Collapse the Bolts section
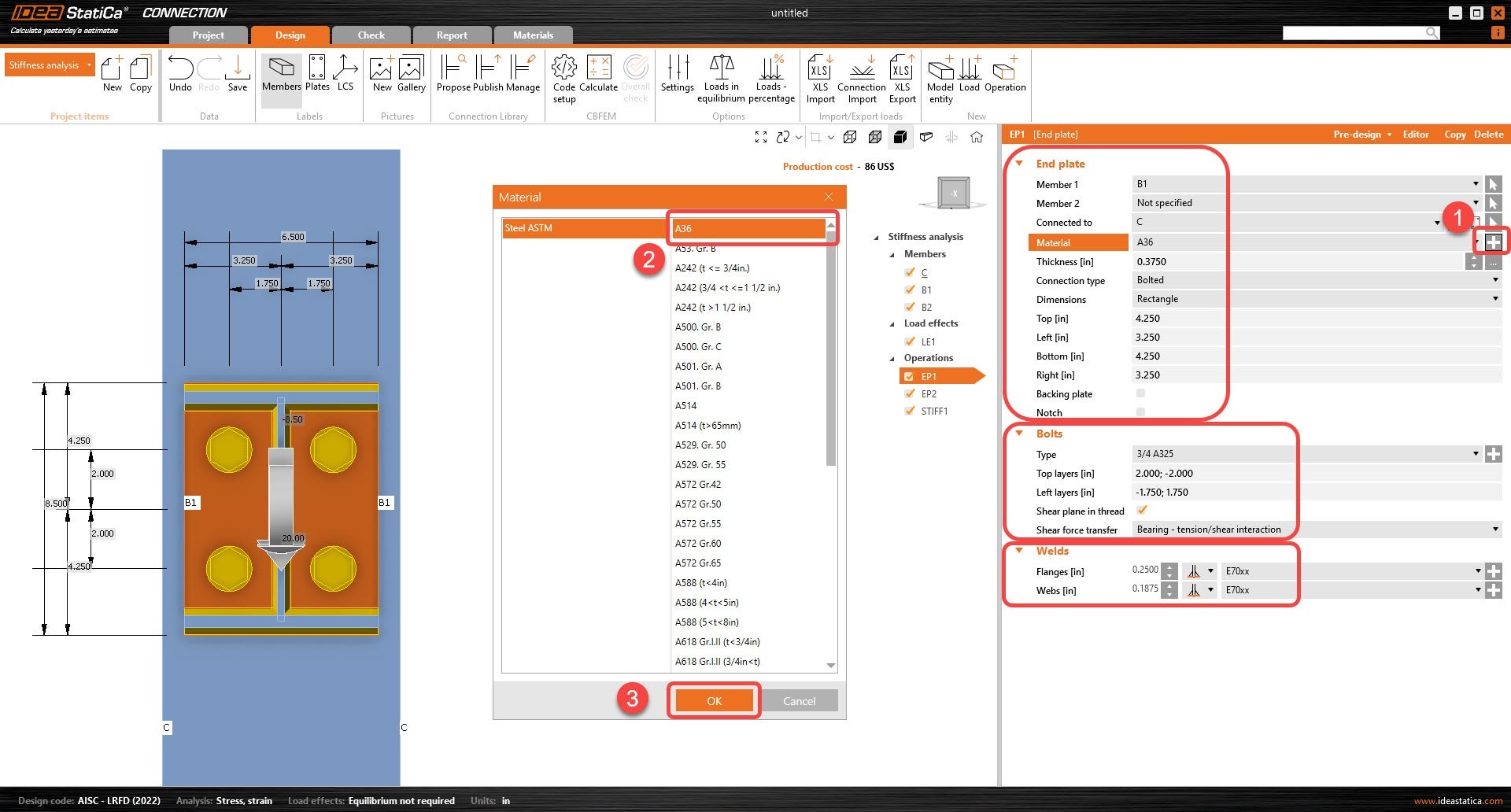 pos(1020,434)
